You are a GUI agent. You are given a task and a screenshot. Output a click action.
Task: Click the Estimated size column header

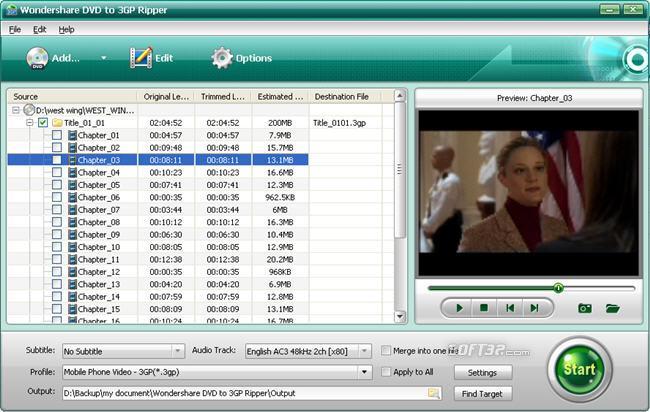coord(280,97)
